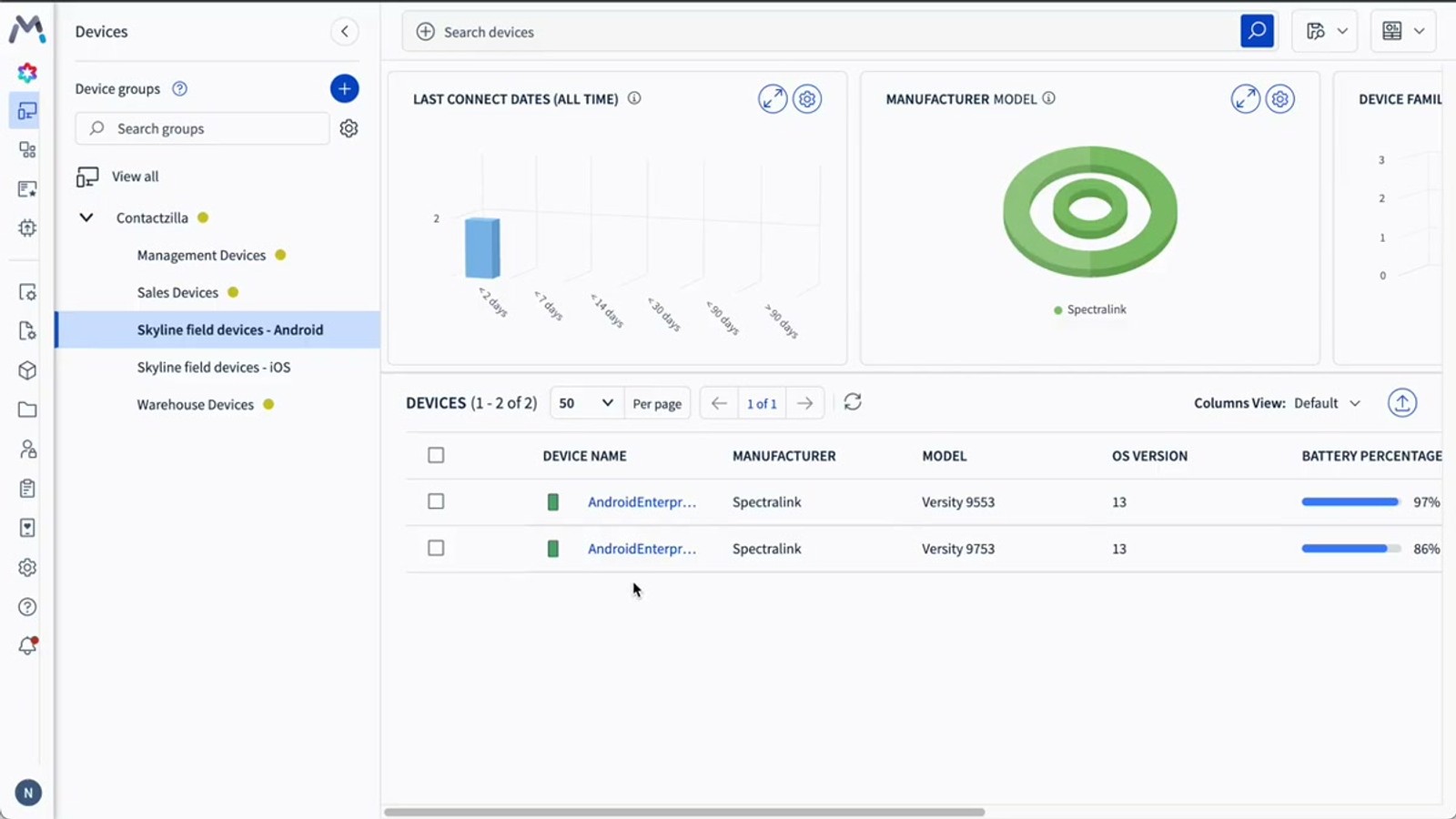Open the user-with-lock icon in the sidebar
The width and height of the screenshot is (1456, 819).
(27, 449)
